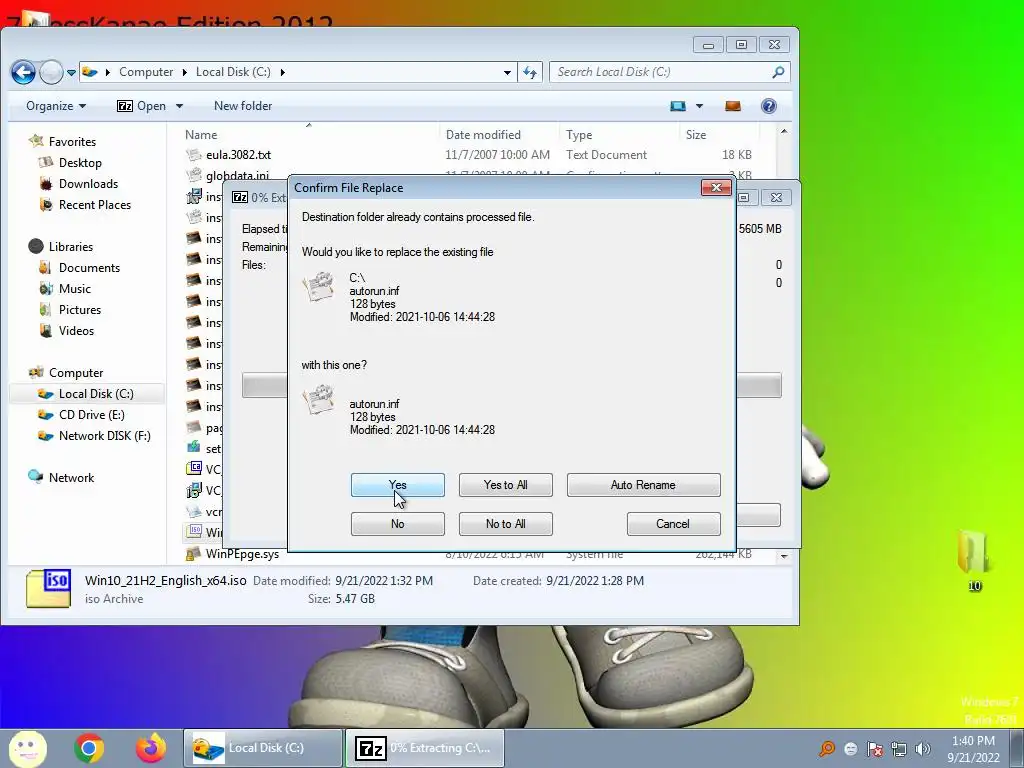This screenshot has height=768, width=1024.
Task: Choose No to All in replace dialog
Action: [x=505, y=524]
